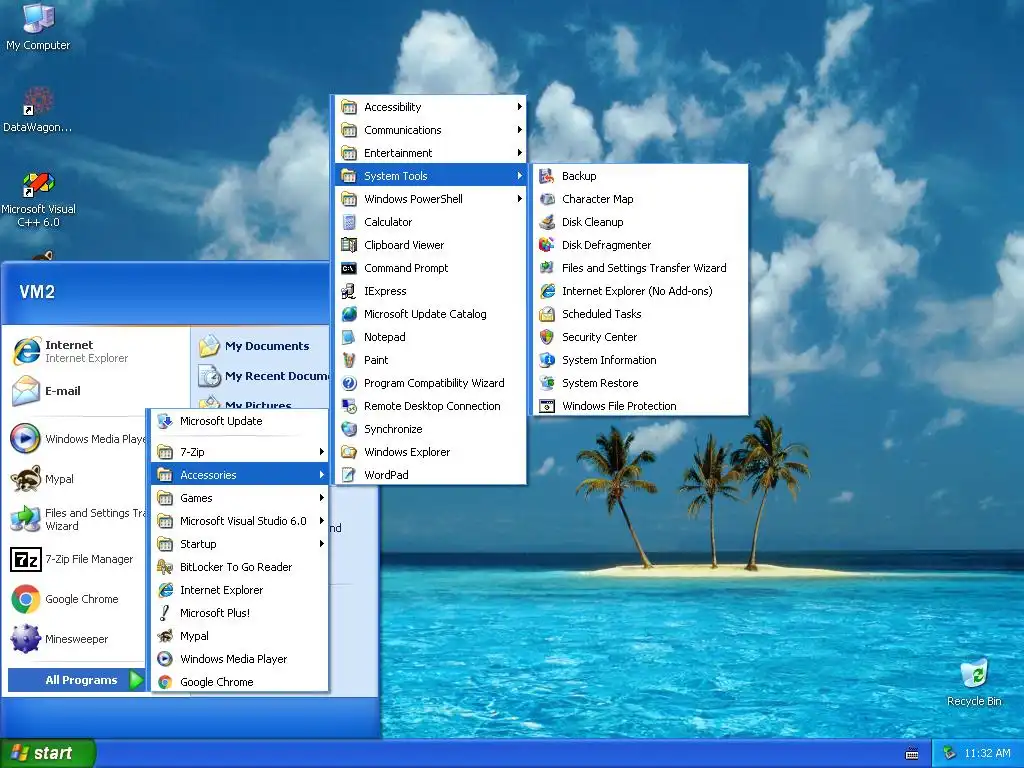Click the system tray clock
Image resolution: width=1024 pixels, height=768 pixels.
point(987,754)
